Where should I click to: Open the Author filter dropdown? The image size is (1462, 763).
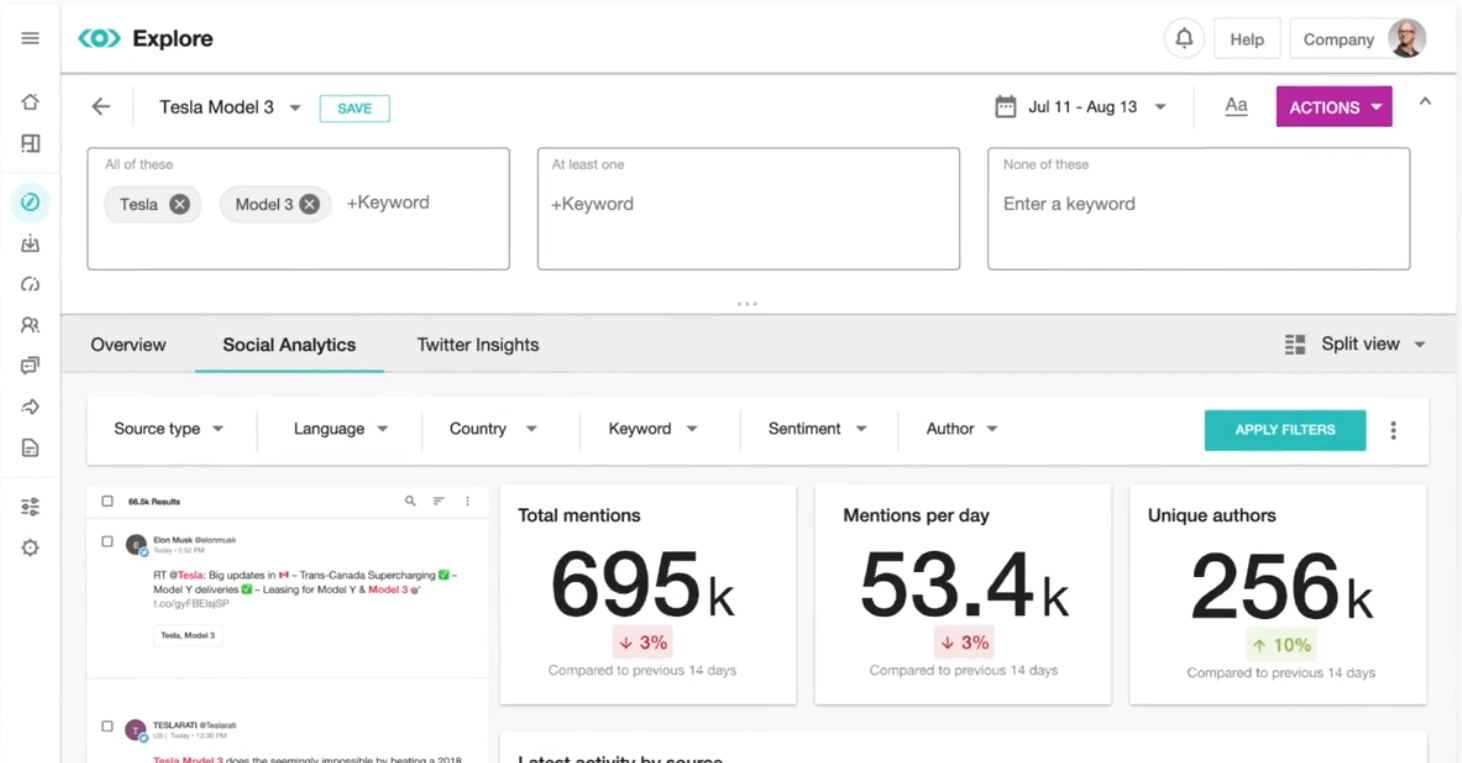coord(962,429)
